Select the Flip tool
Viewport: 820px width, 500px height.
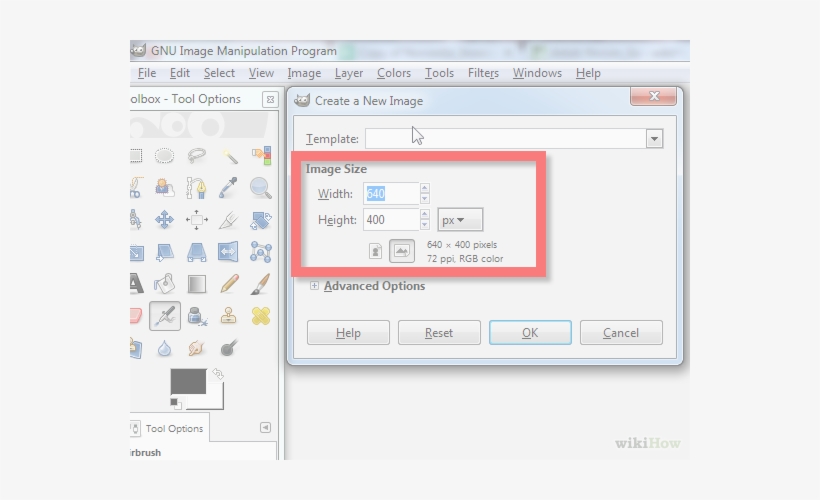228,252
